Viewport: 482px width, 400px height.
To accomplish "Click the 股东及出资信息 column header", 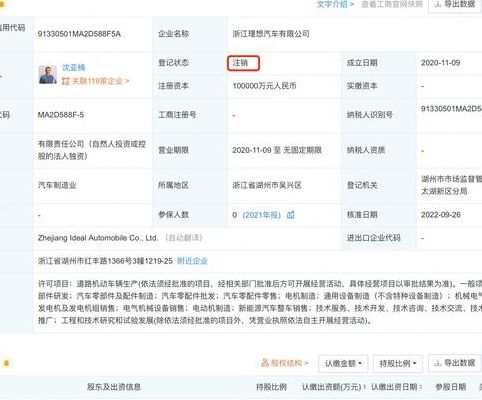I will pyautogui.click(x=114, y=387).
